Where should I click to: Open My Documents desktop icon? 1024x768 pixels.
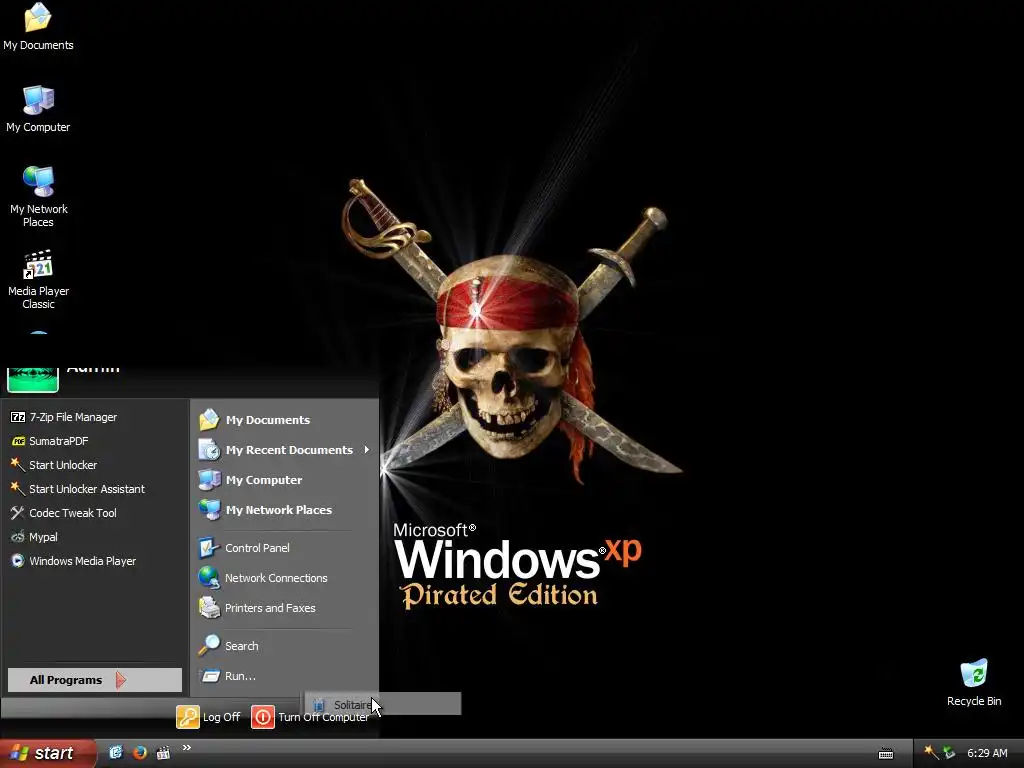38,26
